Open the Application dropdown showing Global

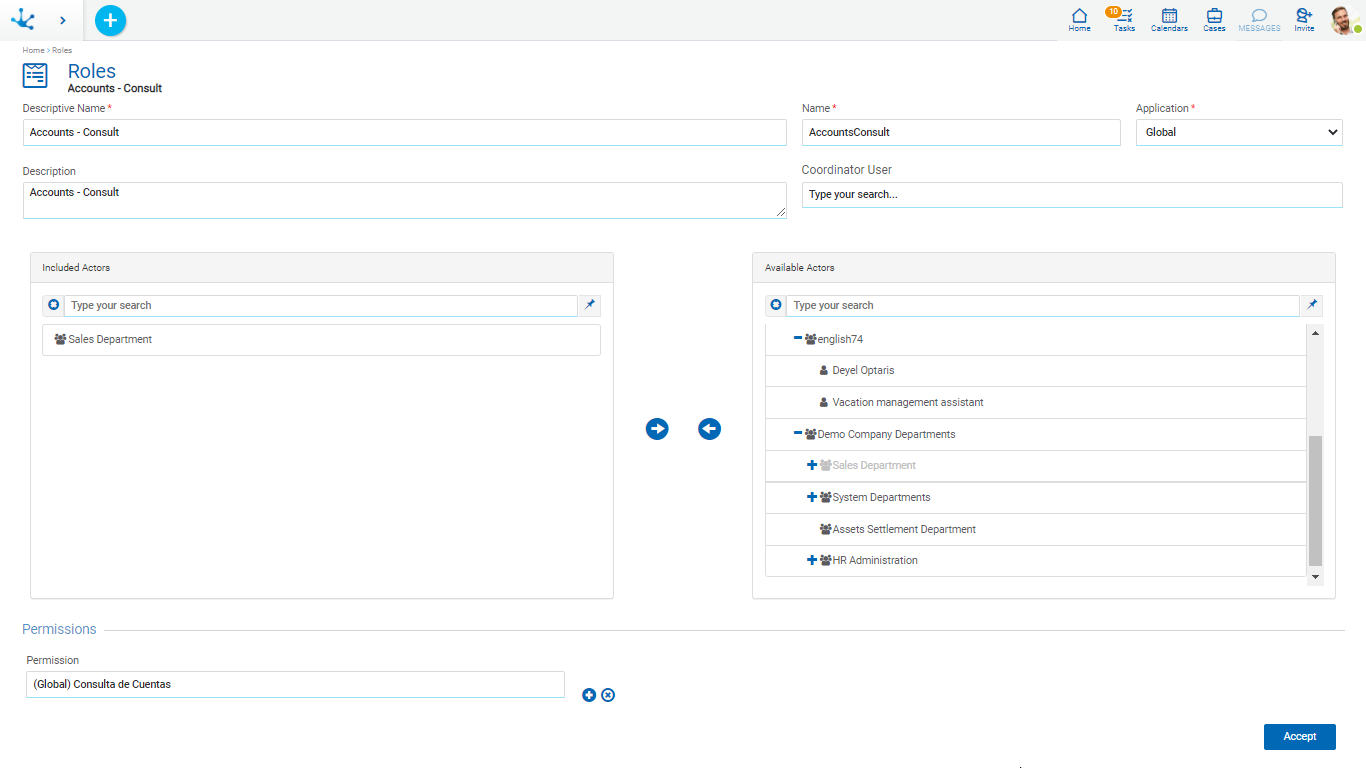pyautogui.click(x=1239, y=132)
